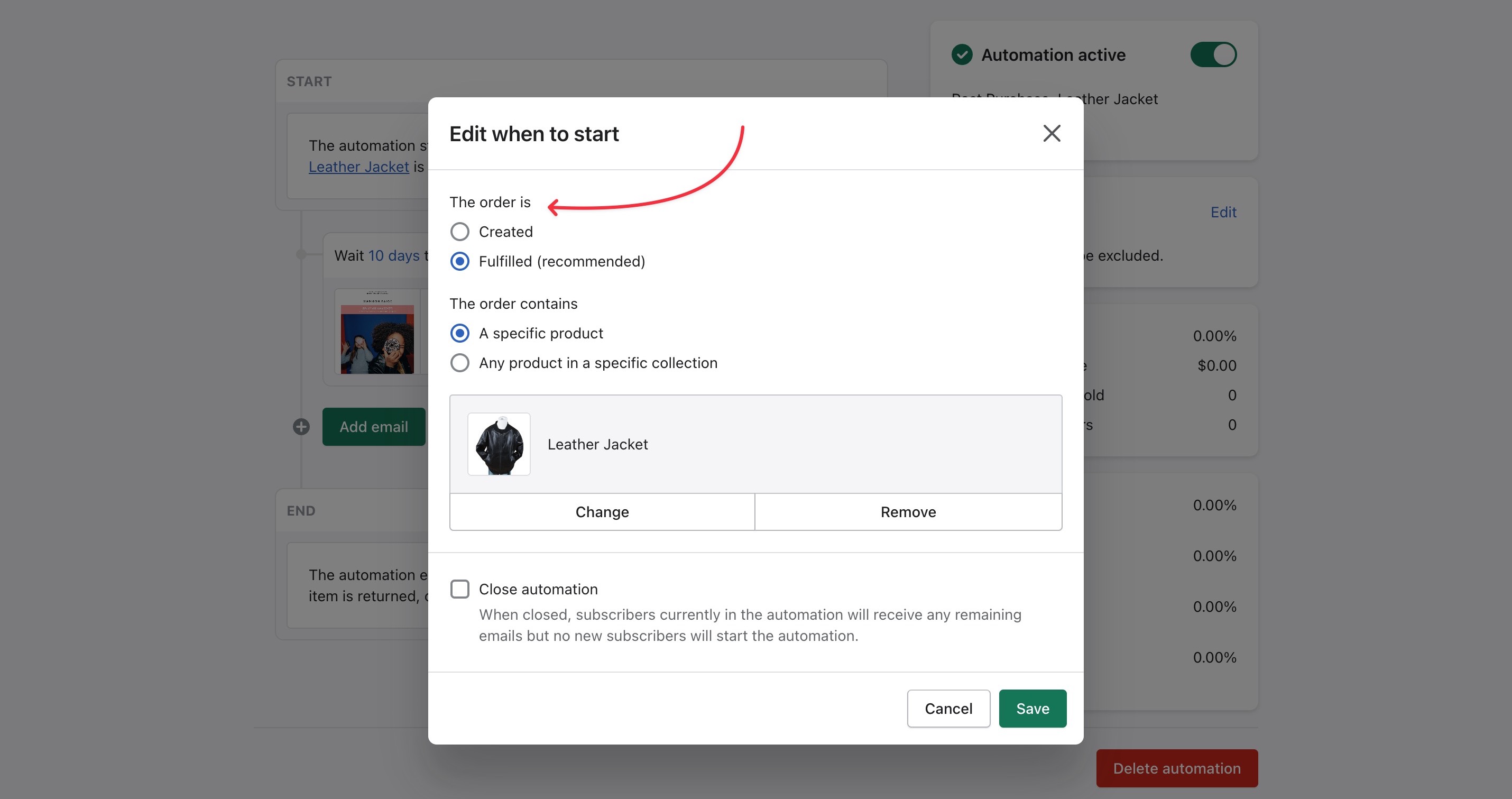Click the 10 days wait link

click(393, 255)
